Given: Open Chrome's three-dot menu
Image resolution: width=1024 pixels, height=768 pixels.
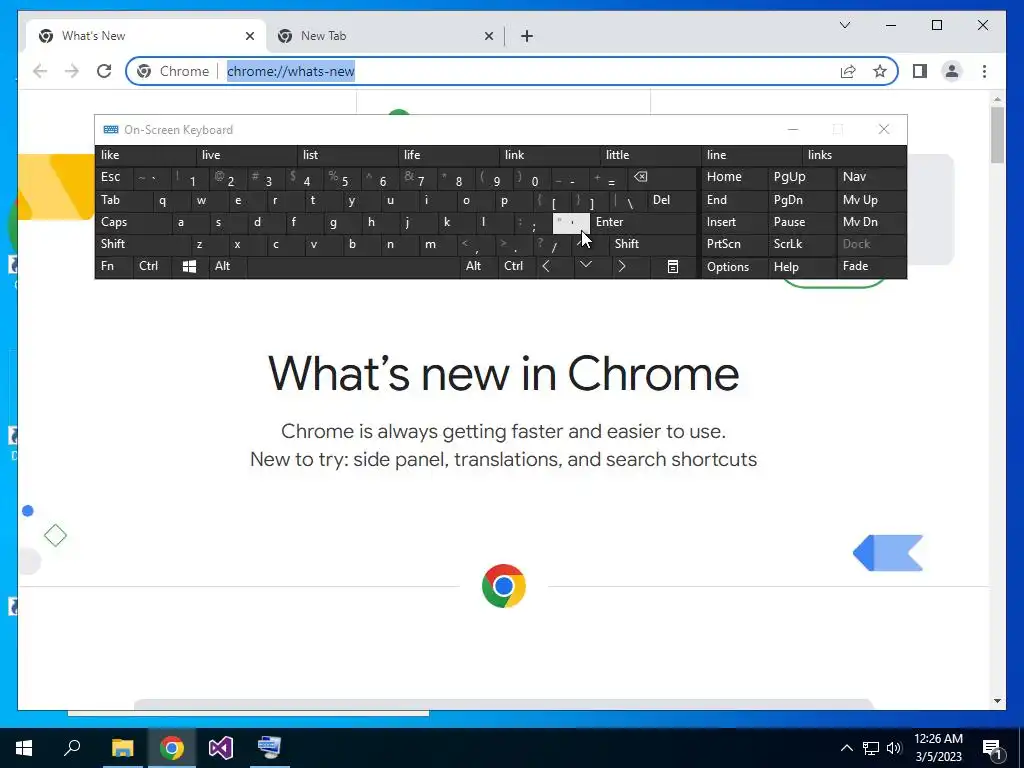Looking at the screenshot, I should coord(984,71).
